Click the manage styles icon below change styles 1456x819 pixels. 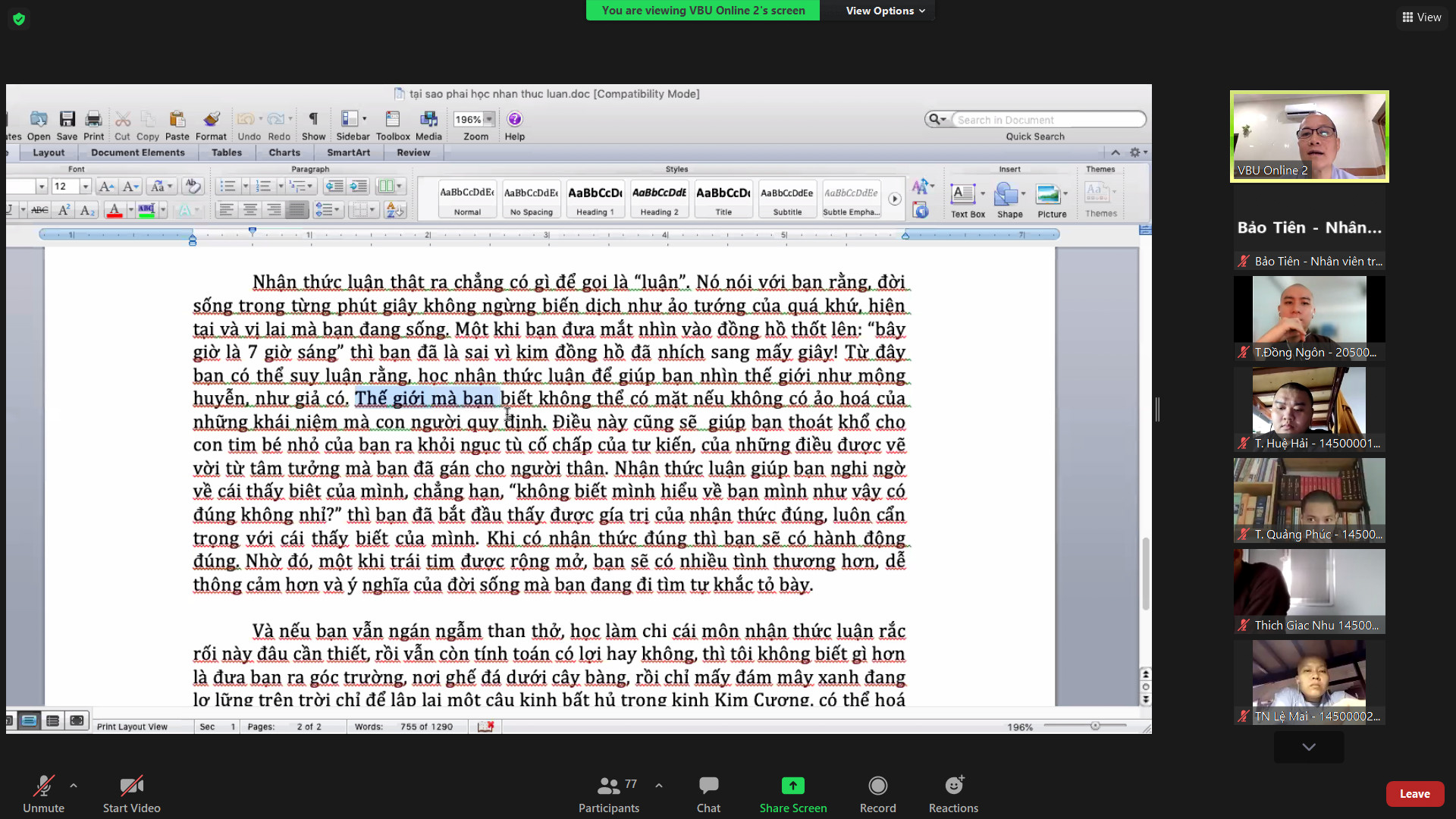[921, 211]
